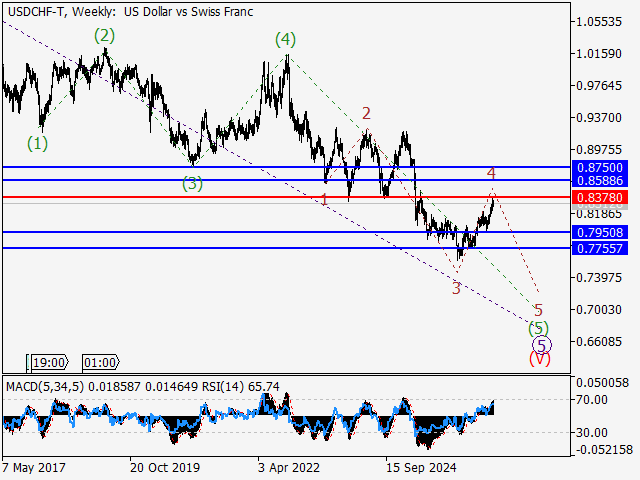Click the 0.89755 price axis value
The height and width of the screenshot is (480, 640).
pos(599,150)
